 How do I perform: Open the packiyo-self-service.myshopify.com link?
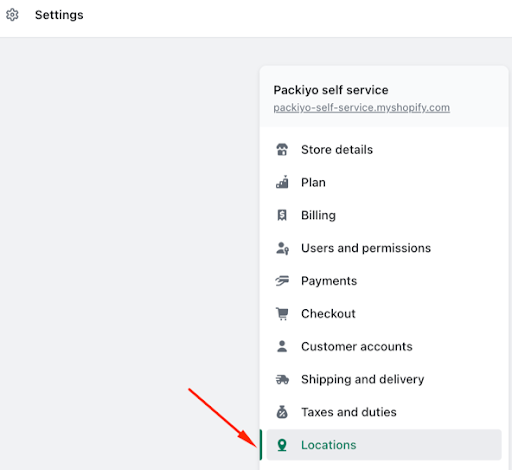362,108
